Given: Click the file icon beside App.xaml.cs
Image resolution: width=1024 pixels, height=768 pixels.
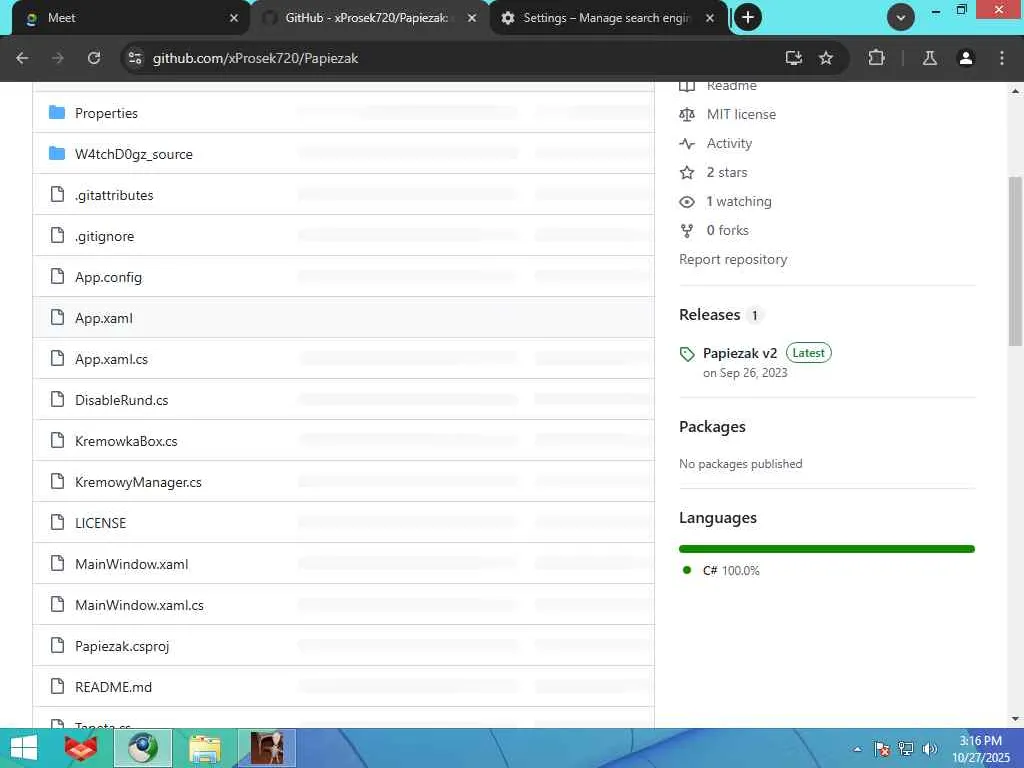Looking at the screenshot, I should (x=57, y=358).
